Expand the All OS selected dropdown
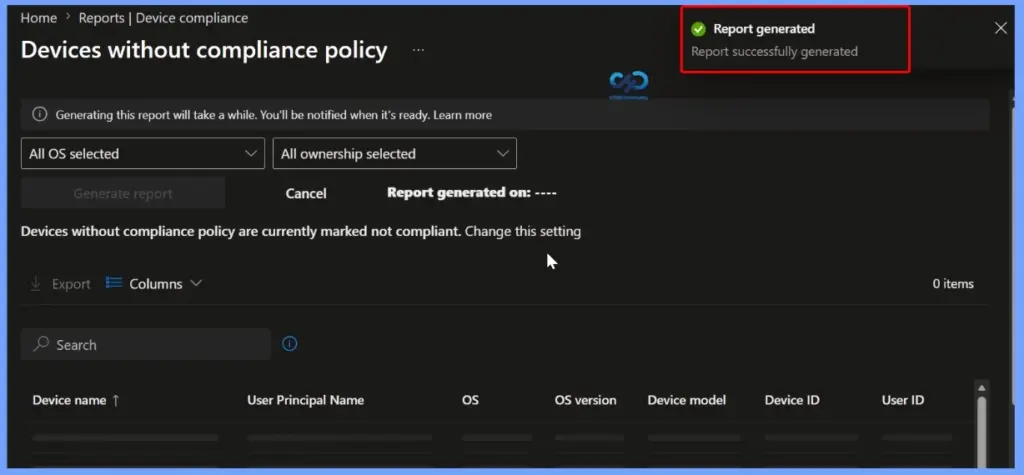This screenshot has height=475, width=1024. (x=143, y=154)
